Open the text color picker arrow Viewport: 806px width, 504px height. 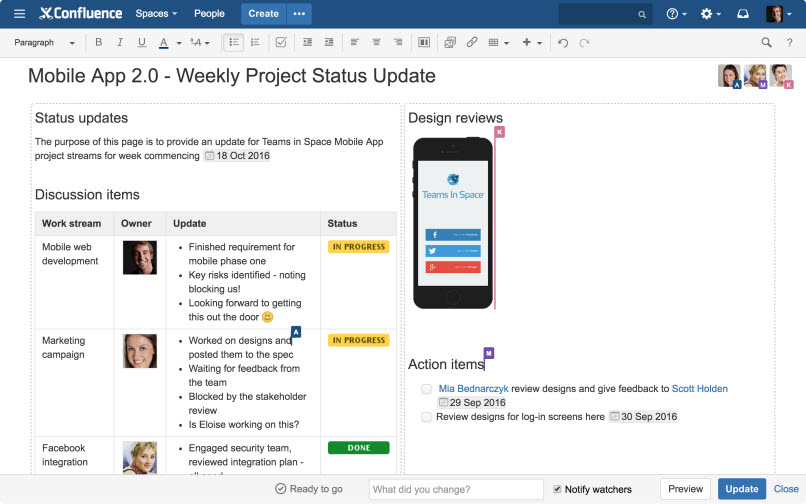(179, 43)
